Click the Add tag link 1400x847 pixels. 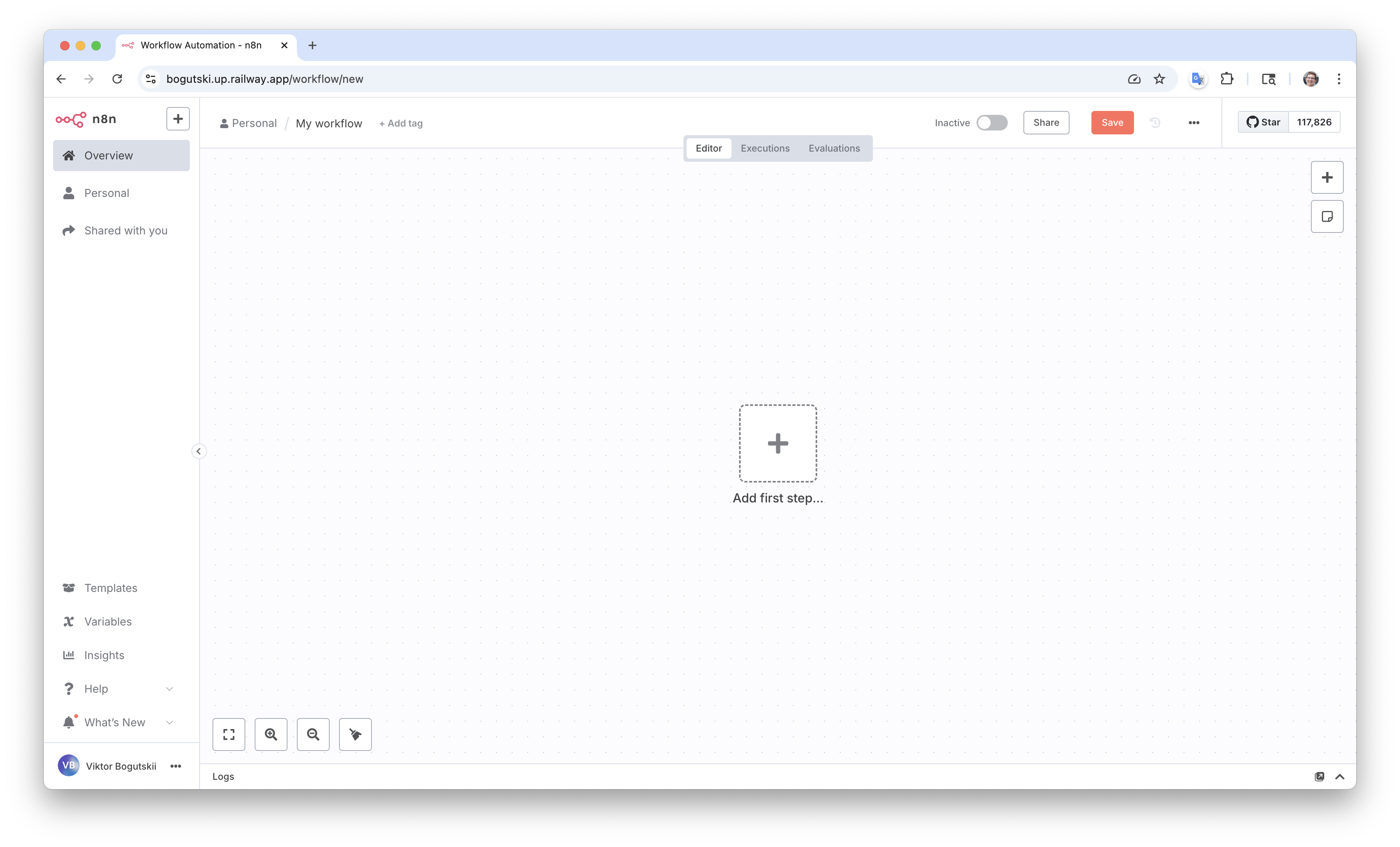[x=400, y=123]
